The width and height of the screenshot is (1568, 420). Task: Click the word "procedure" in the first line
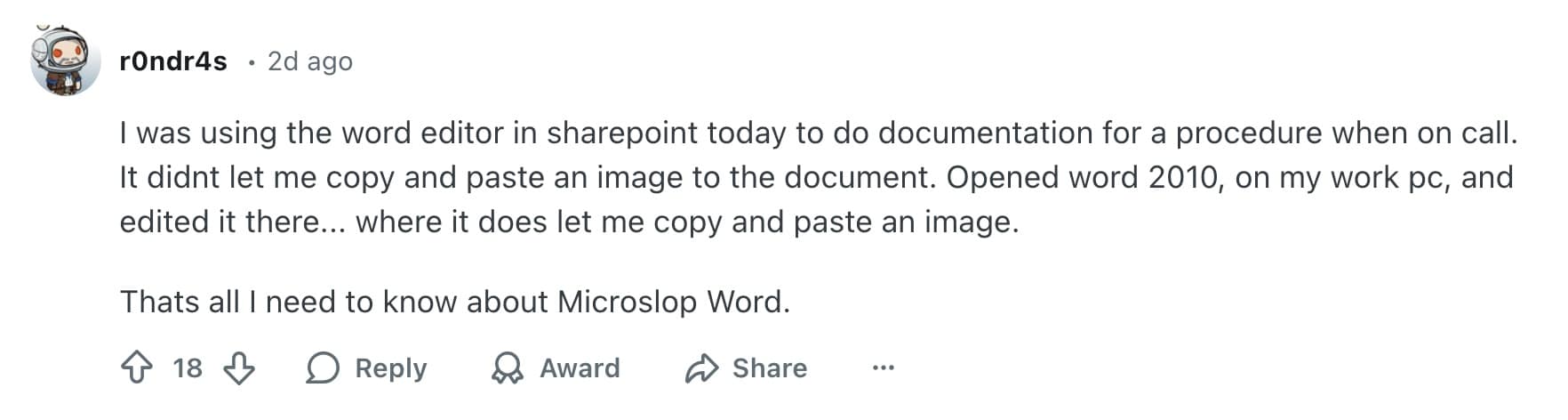tap(1248, 133)
